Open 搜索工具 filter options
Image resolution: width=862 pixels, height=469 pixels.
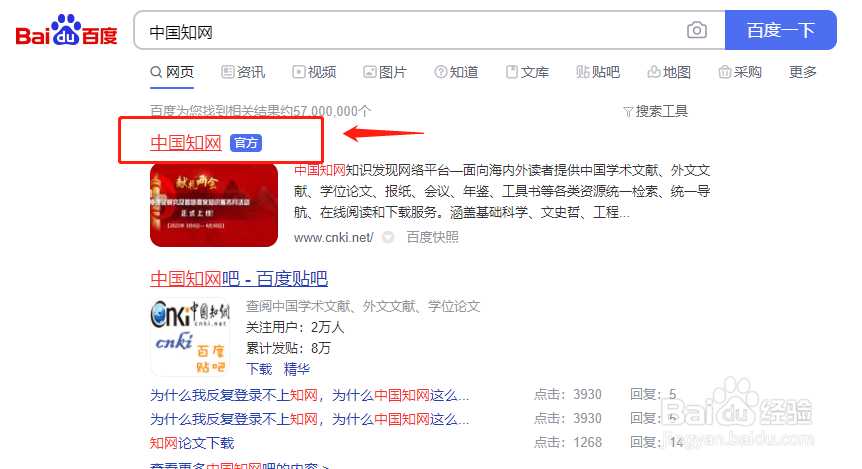(655, 112)
